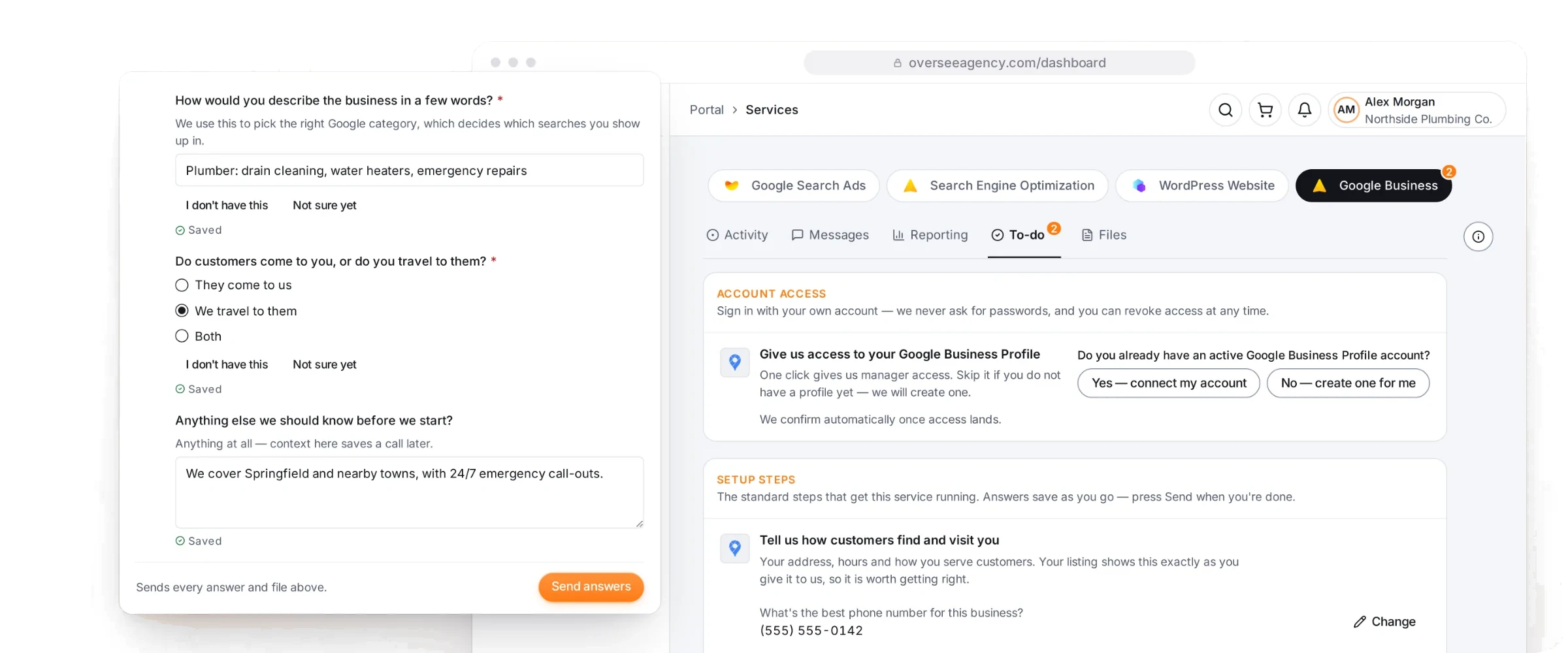Open the Messages tab
This screenshot has height=653, width=1568.
click(x=830, y=235)
